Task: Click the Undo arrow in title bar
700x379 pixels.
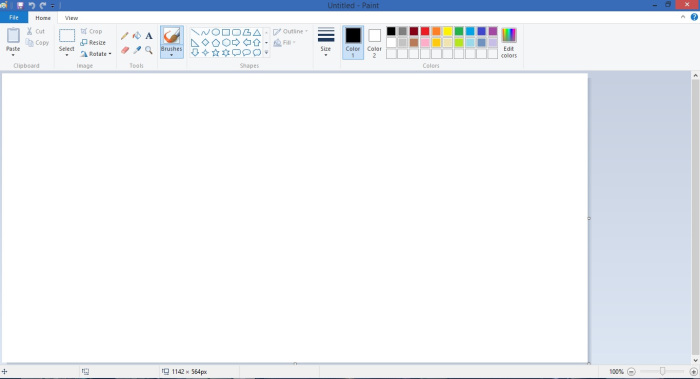Action: pos(32,5)
